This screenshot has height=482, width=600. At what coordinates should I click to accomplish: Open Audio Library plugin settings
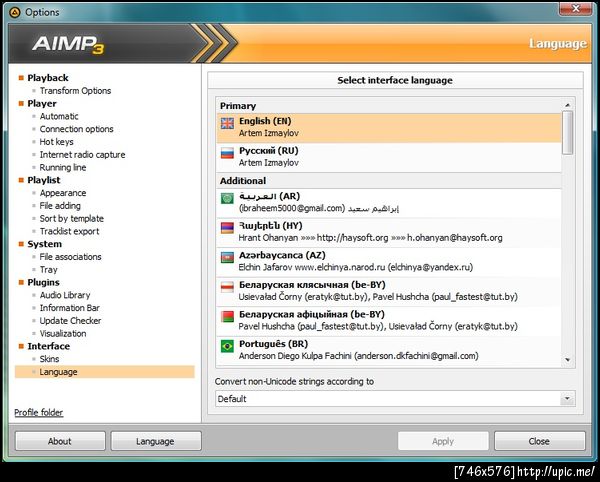point(65,295)
